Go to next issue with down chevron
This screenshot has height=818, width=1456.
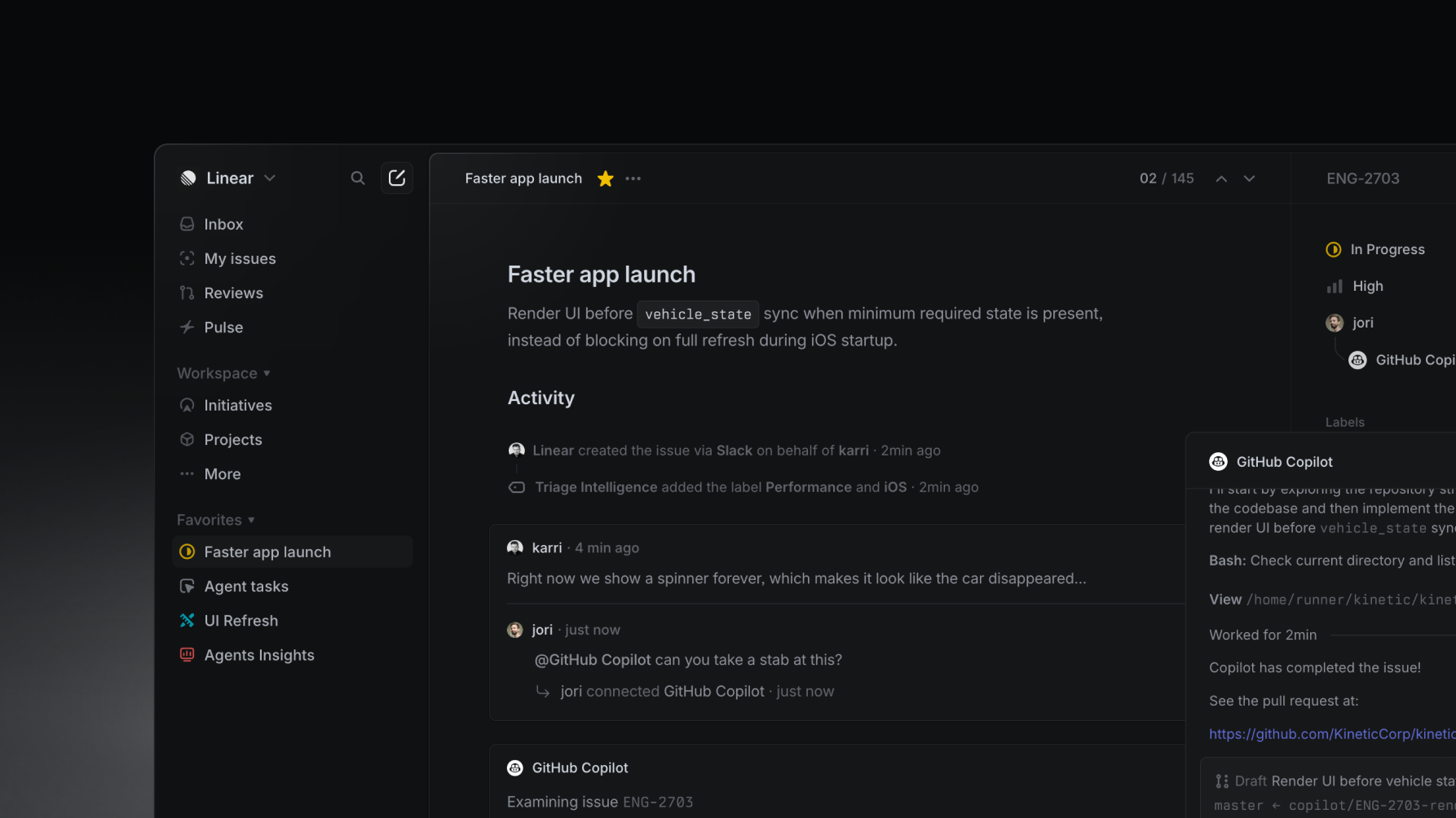tap(1249, 178)
